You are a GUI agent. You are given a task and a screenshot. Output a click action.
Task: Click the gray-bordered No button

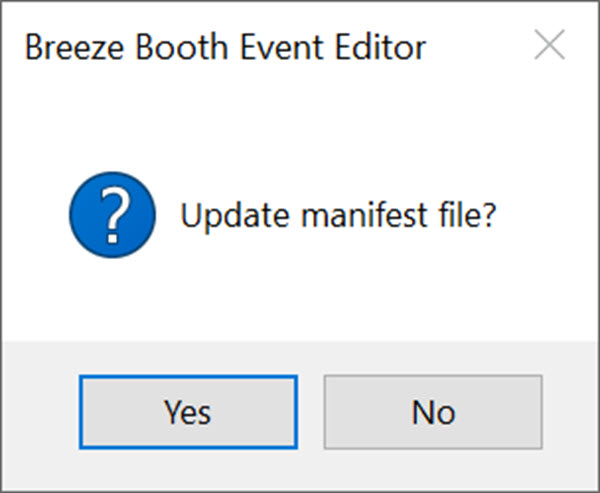433,412
